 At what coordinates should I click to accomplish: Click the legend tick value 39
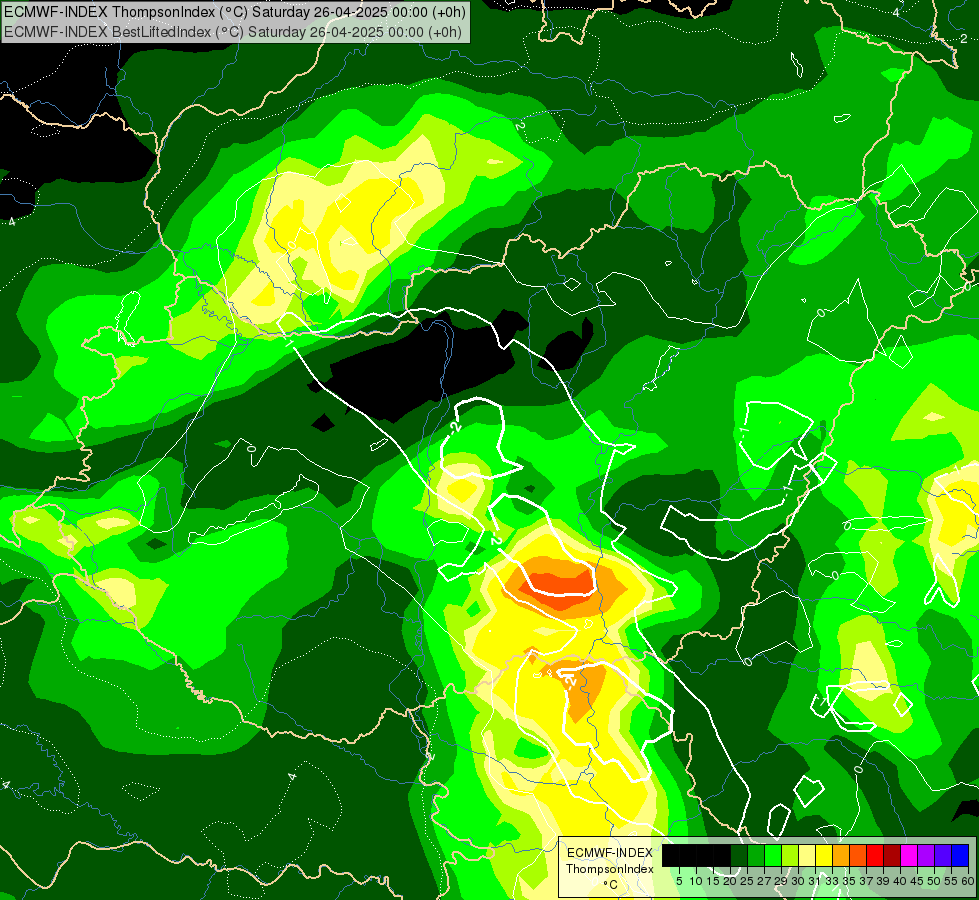coord(883,881)
